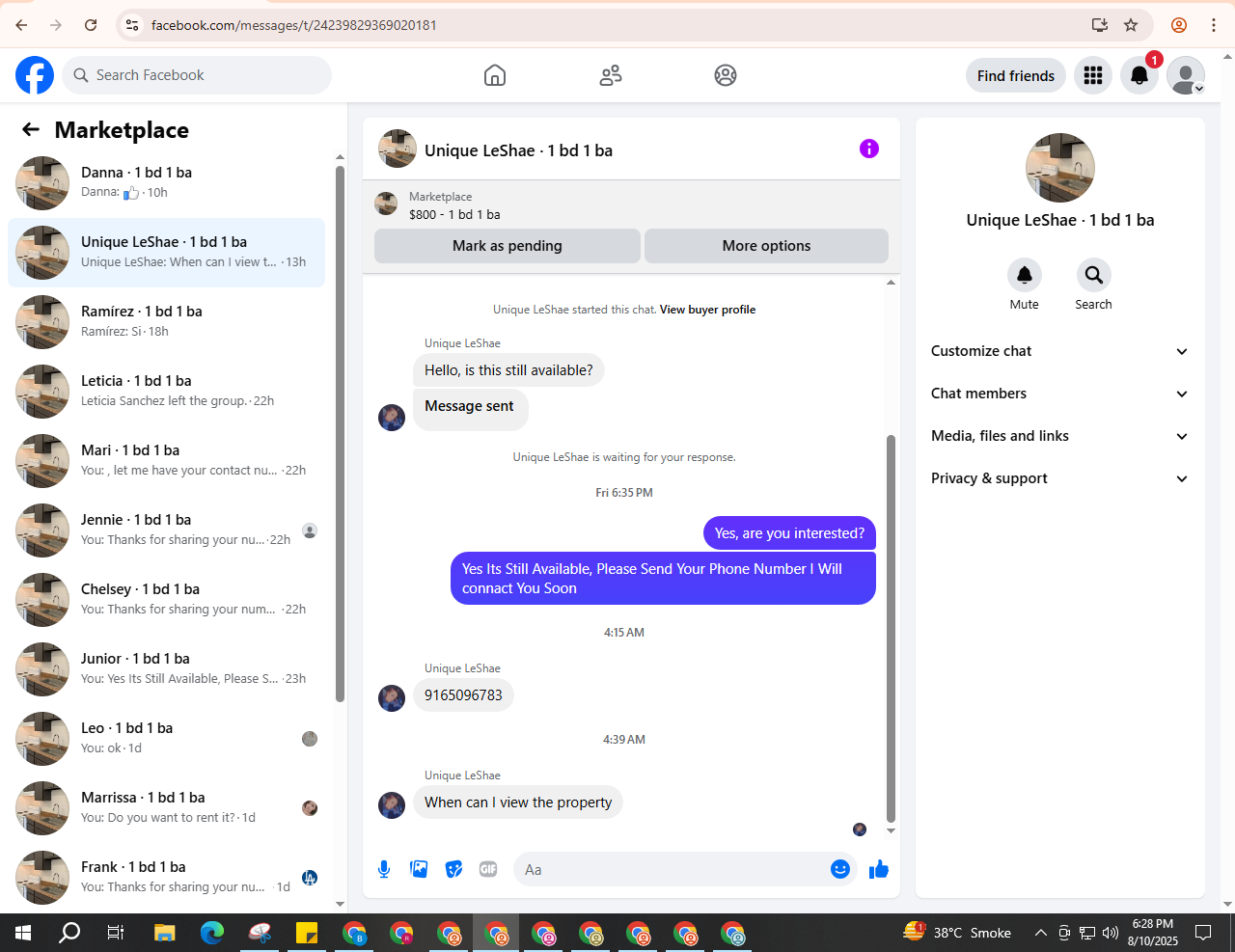1235x952 pixels.
Task: Mute this conversation
Action: 1025,275
